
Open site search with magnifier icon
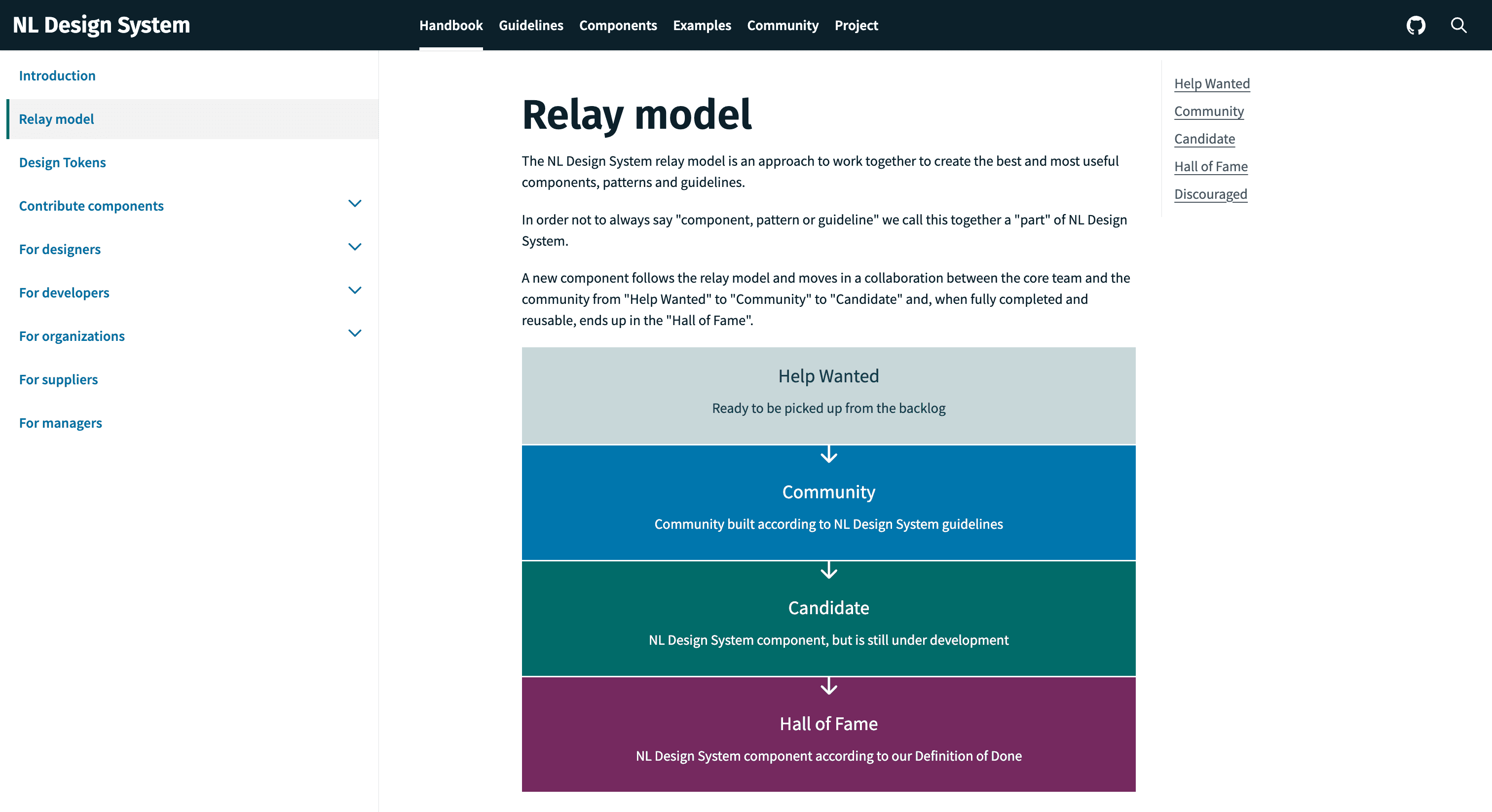[1458, 26]
